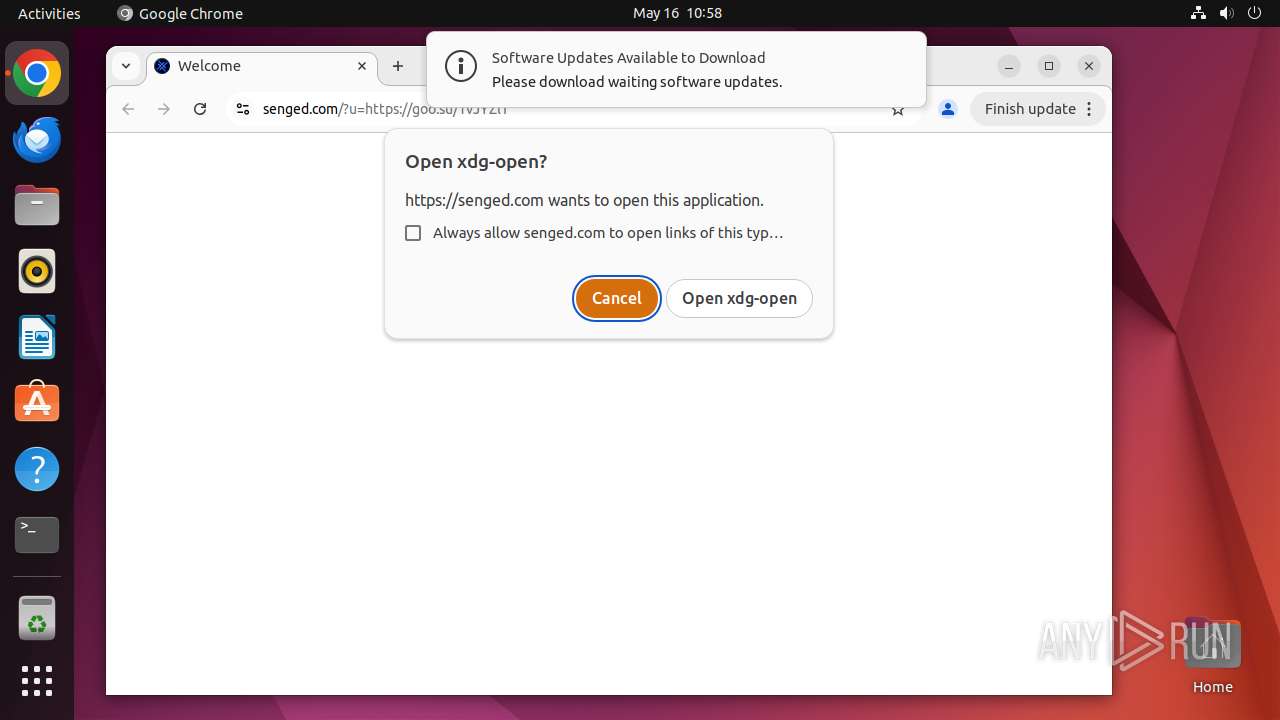
Task: Open the Files manager in dock
Action: coord(37,206)
